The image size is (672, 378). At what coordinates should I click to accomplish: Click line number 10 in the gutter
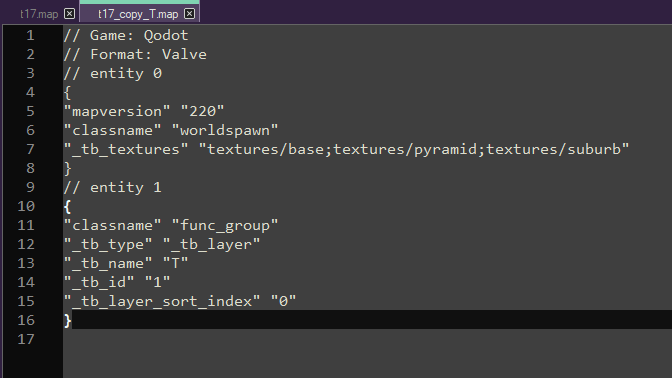26,206
